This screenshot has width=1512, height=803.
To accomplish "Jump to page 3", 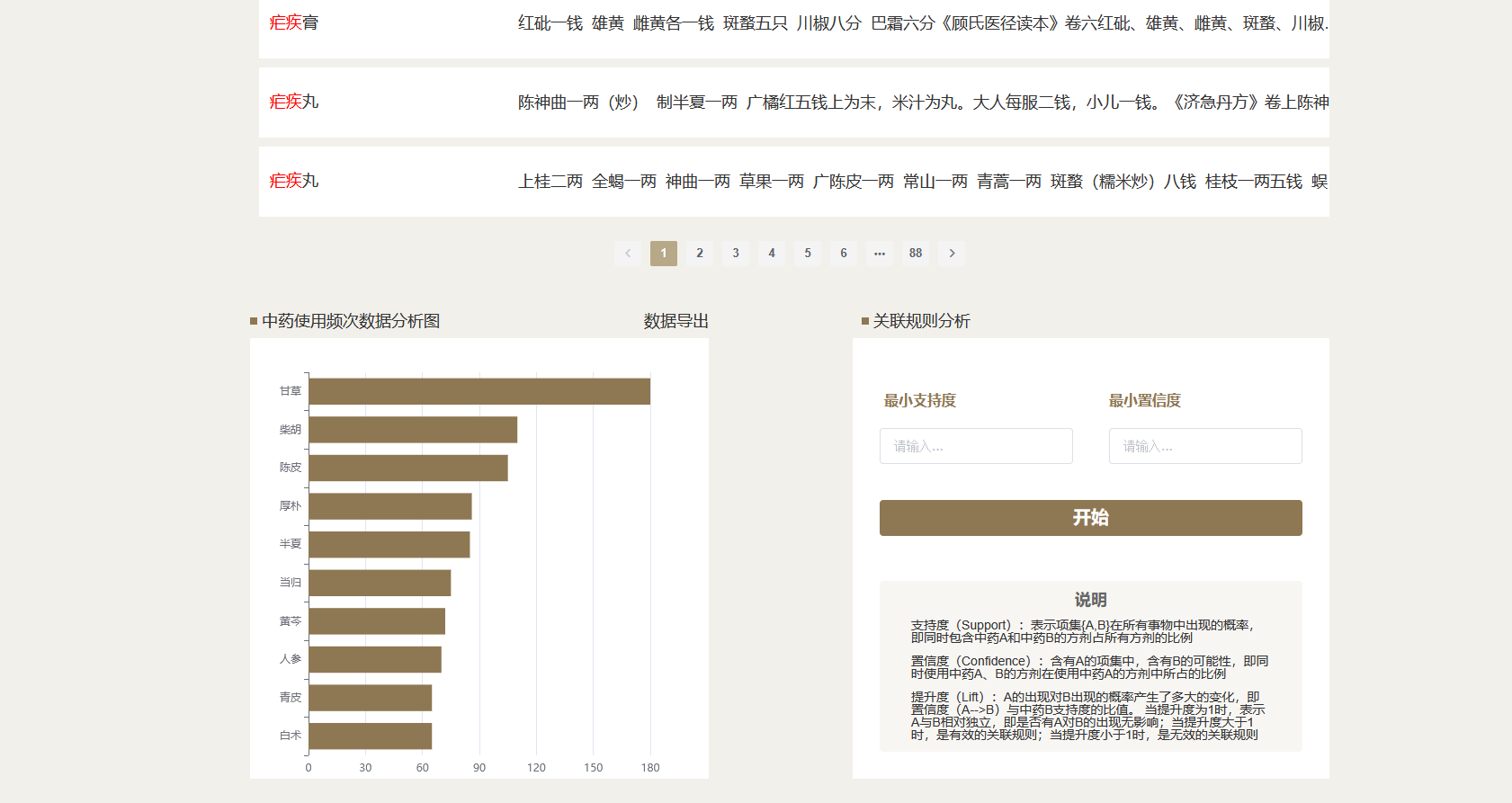I will click(736, 254).
